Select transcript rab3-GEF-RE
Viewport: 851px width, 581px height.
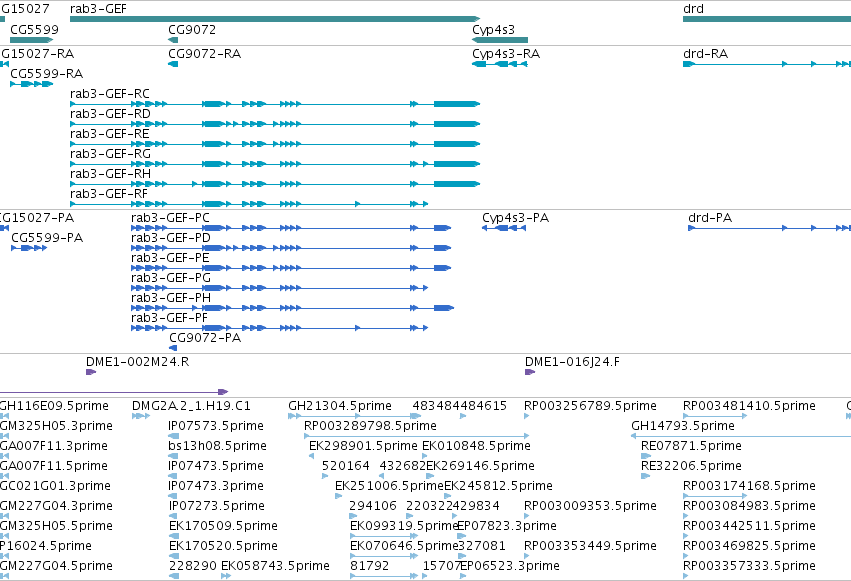coord(275,144)
